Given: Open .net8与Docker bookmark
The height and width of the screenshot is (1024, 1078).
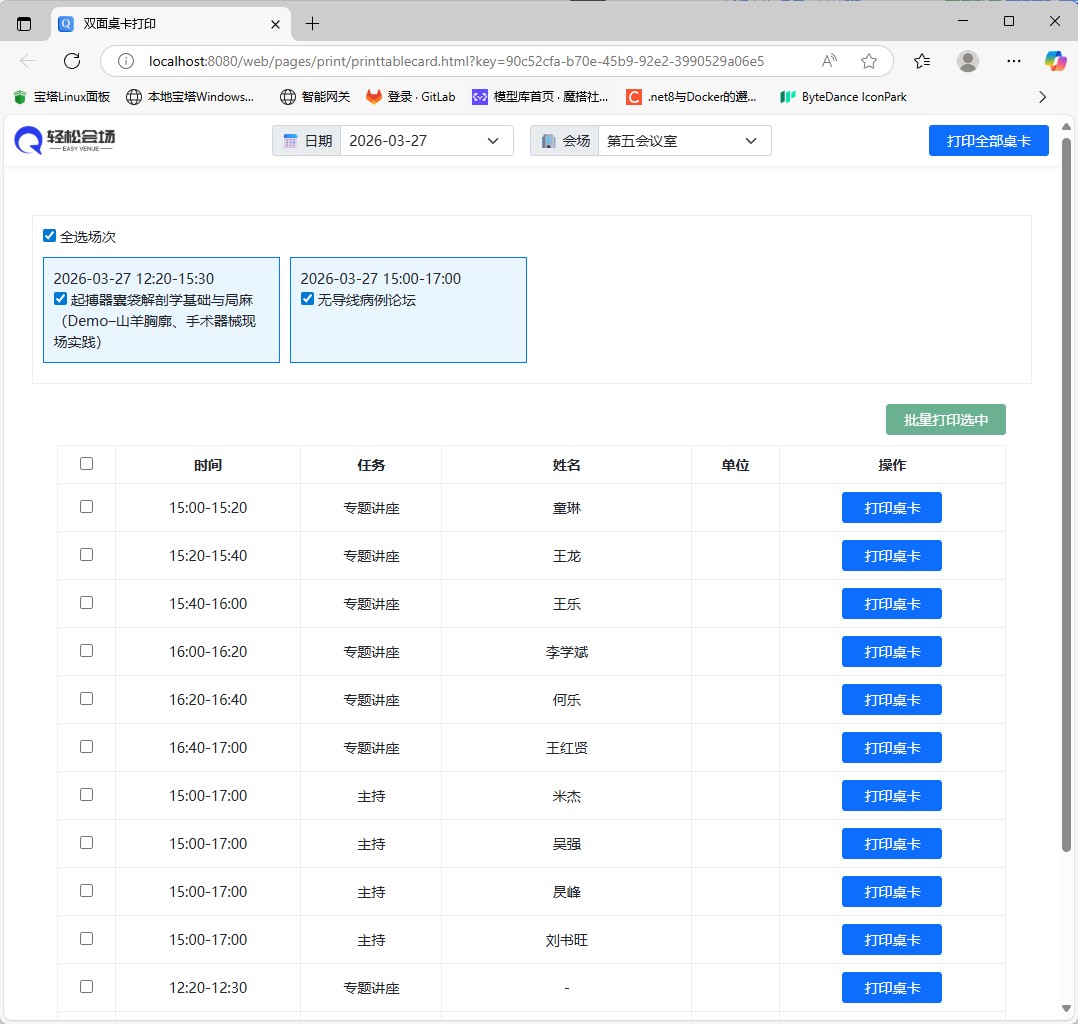Looking at the screenshot, I should pyautogui.click(x=691, y=97).
